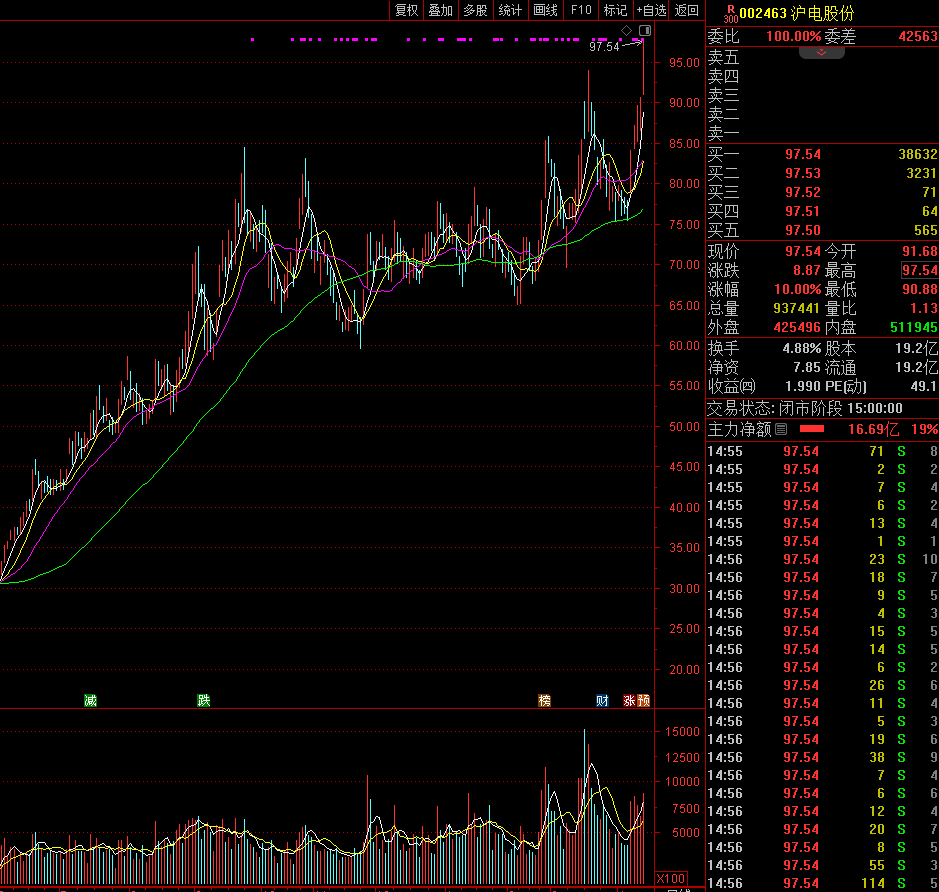Click the R300 badge beside stock code

(x=730, y=12)
